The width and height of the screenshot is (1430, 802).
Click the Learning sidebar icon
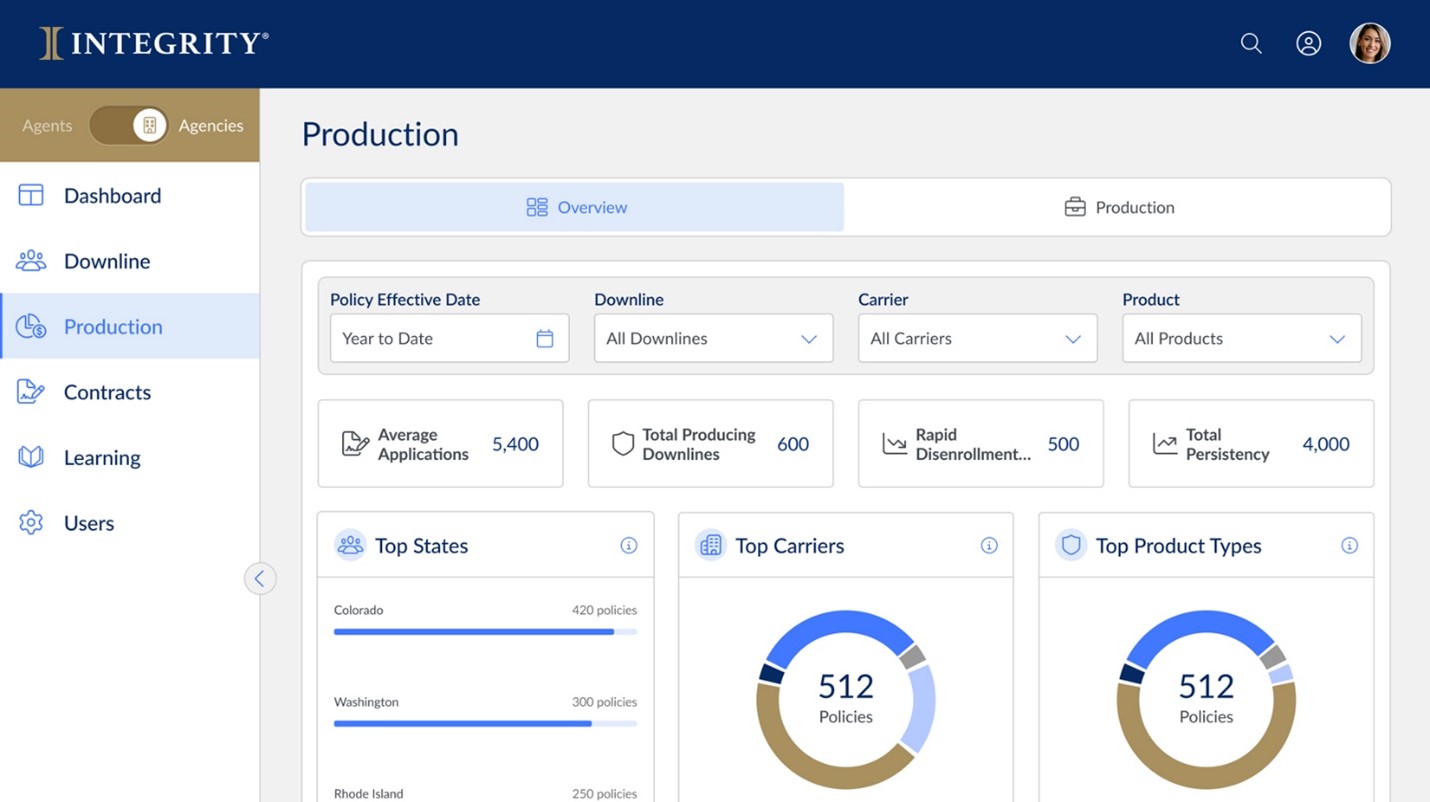click(31, 457)
